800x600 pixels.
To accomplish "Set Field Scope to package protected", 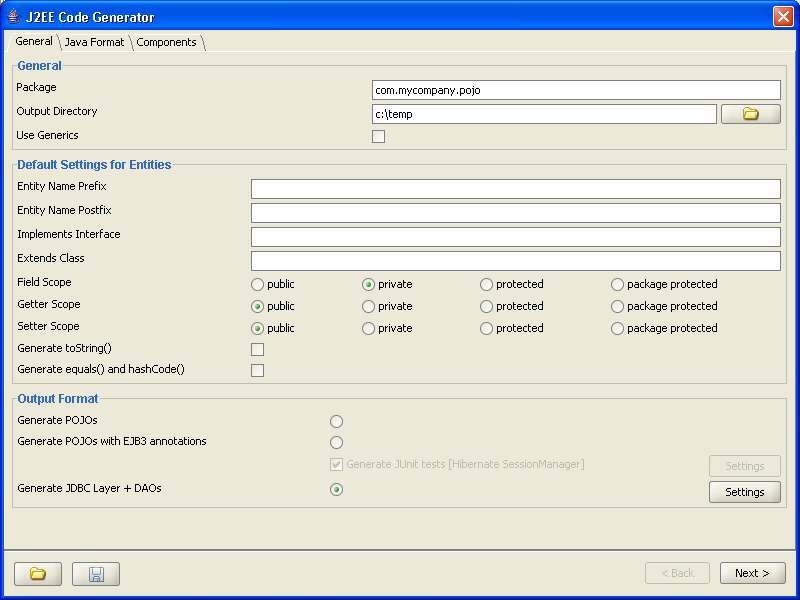I will (617, 284).
